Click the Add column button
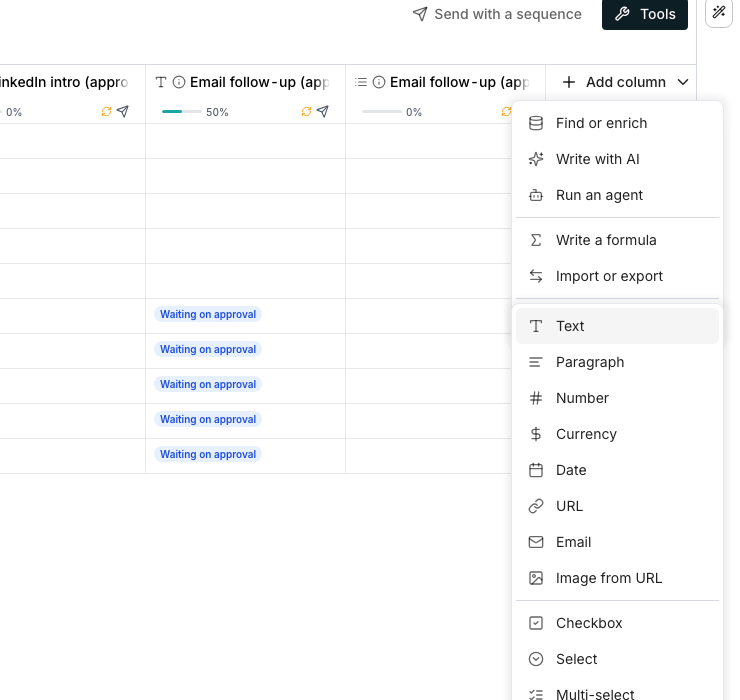The image size is (740, 700). (615, 82)
